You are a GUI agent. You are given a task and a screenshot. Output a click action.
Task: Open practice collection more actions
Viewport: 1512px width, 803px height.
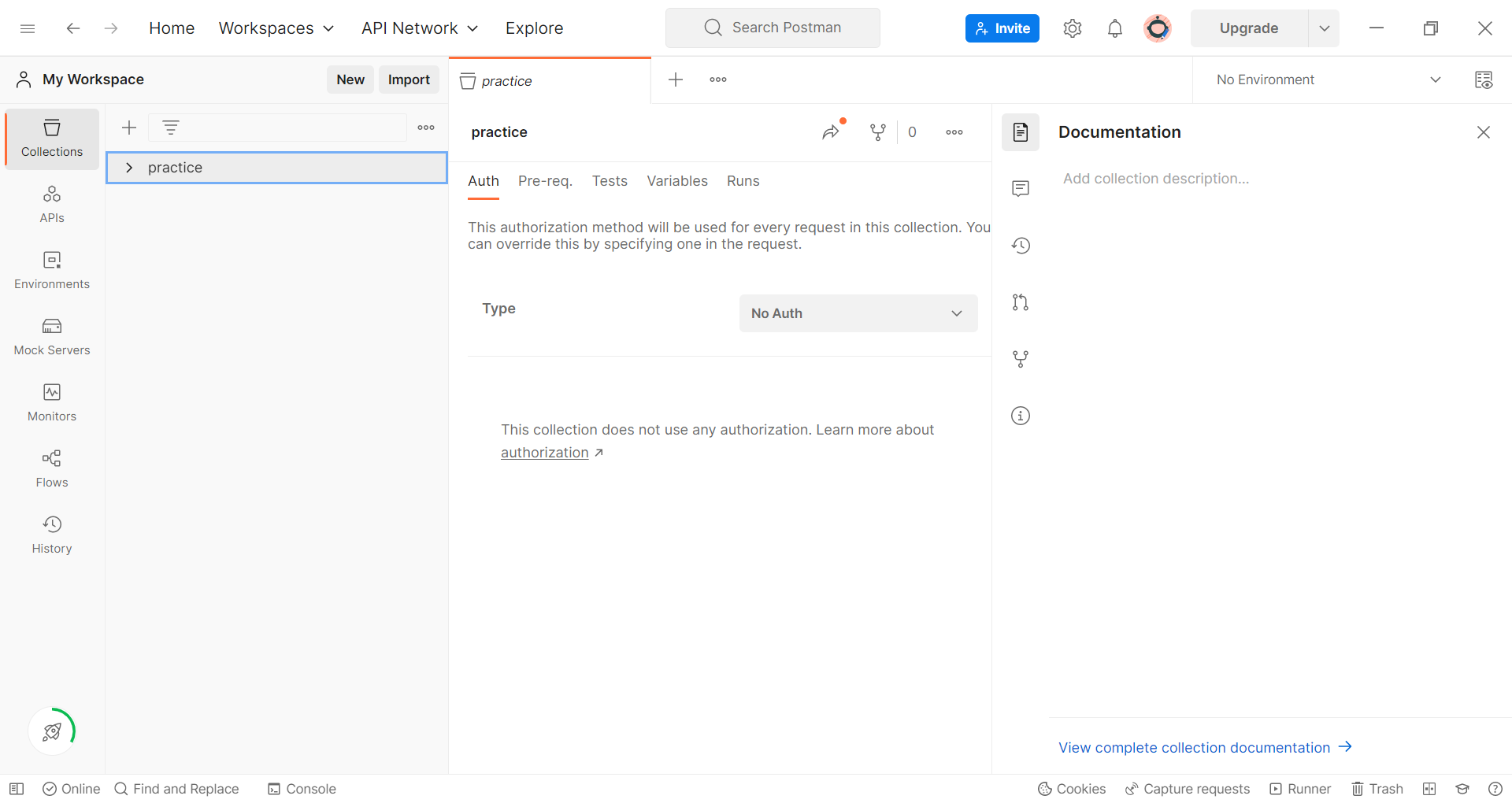tap(954, 132)
